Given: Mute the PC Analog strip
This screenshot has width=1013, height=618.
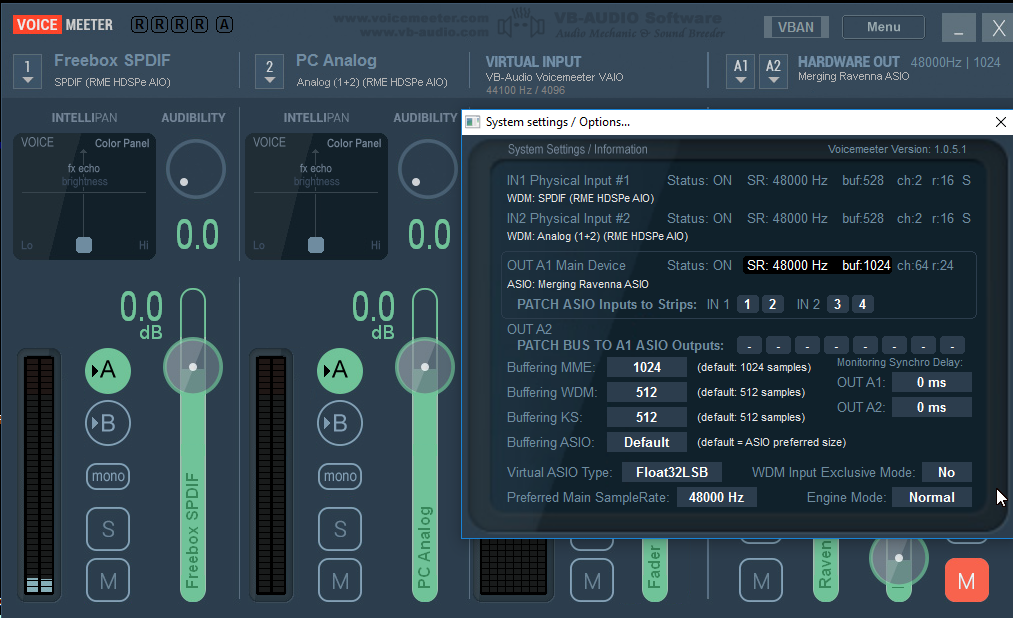Looking at the screenshot, I should click(340, 581).
